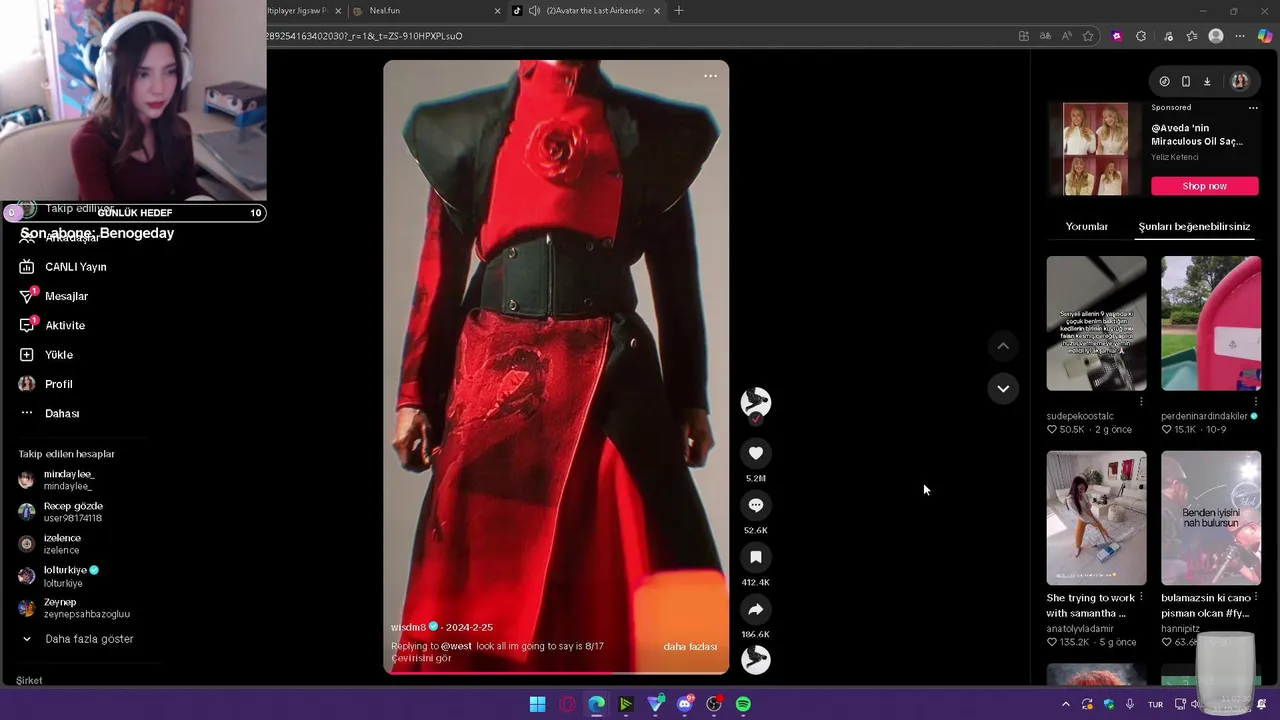Screen dimensions: 1280x720
Task: Go to the next video with down arrow
Action: pos(1003,389)
